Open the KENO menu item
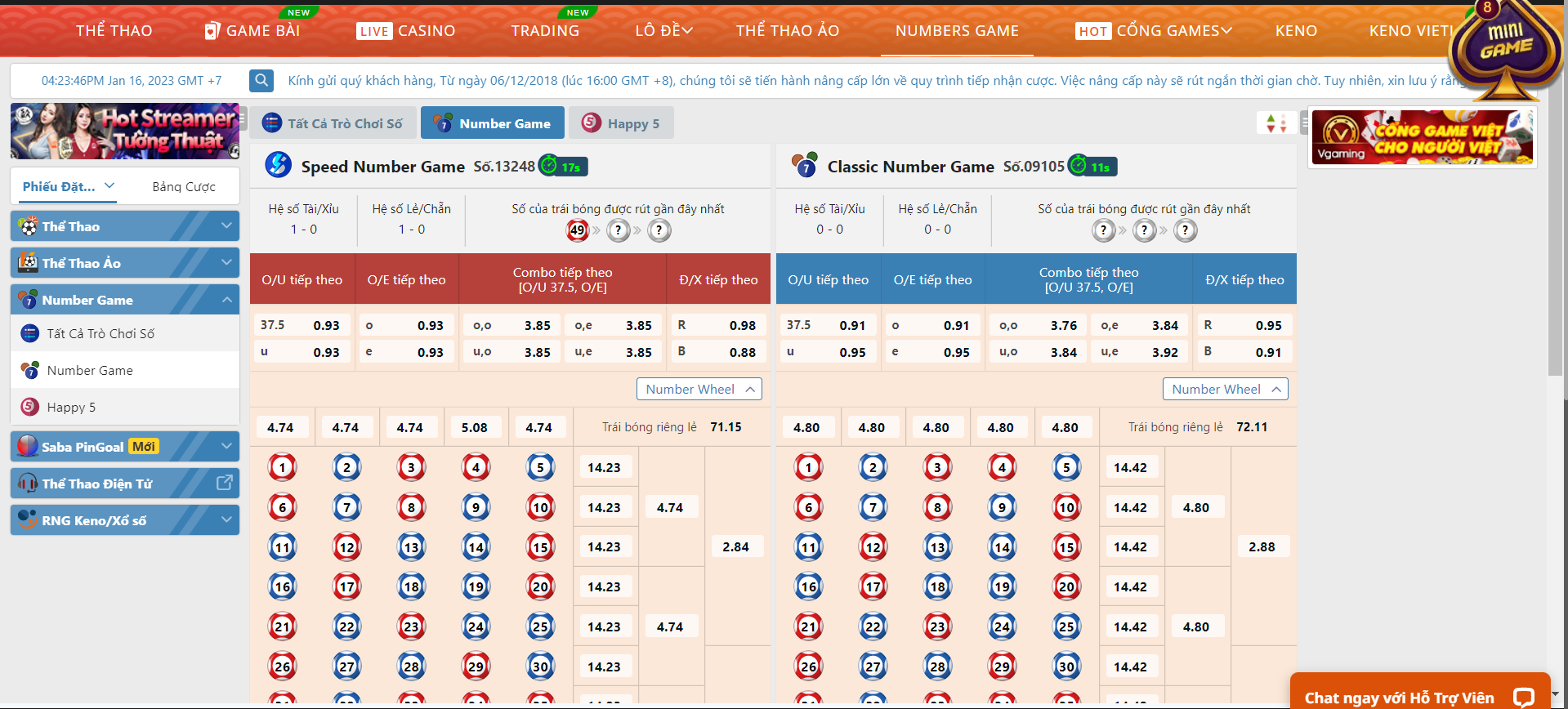 [1296, 31]
